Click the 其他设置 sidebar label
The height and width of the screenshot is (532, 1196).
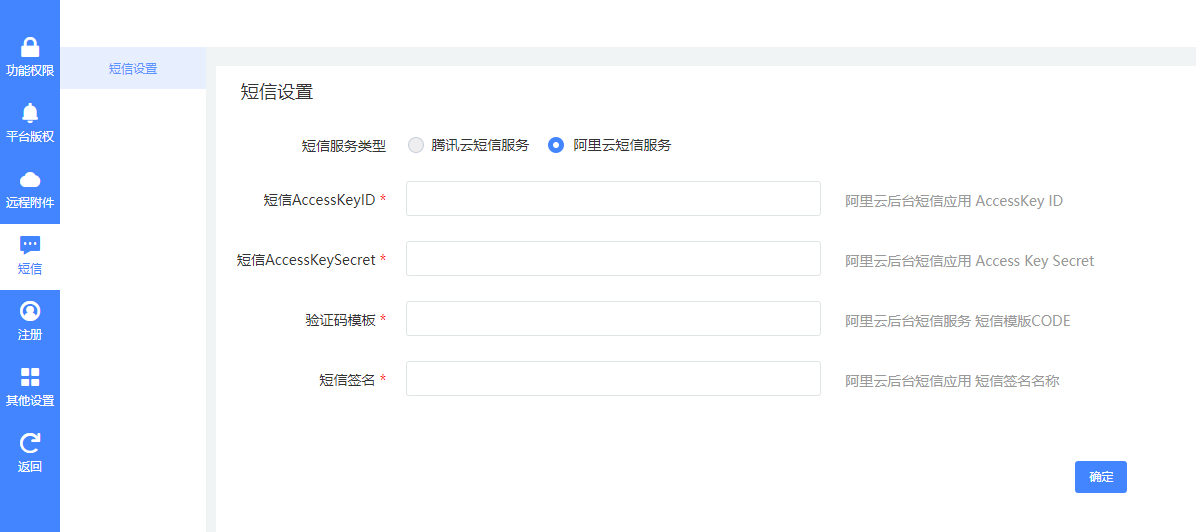pos(30,401)
